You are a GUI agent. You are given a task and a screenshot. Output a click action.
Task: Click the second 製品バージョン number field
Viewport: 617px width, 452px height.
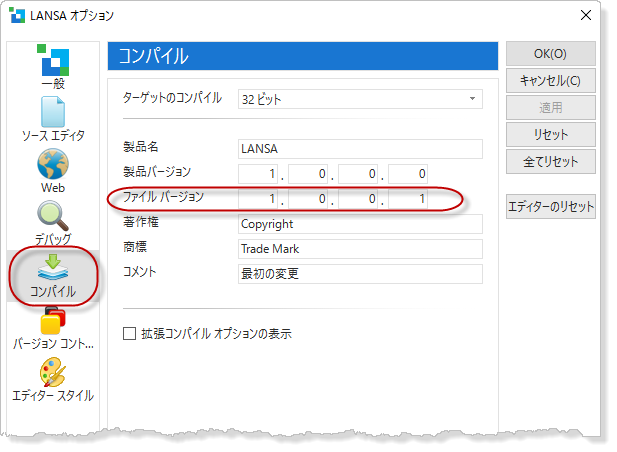coord(308,173)
